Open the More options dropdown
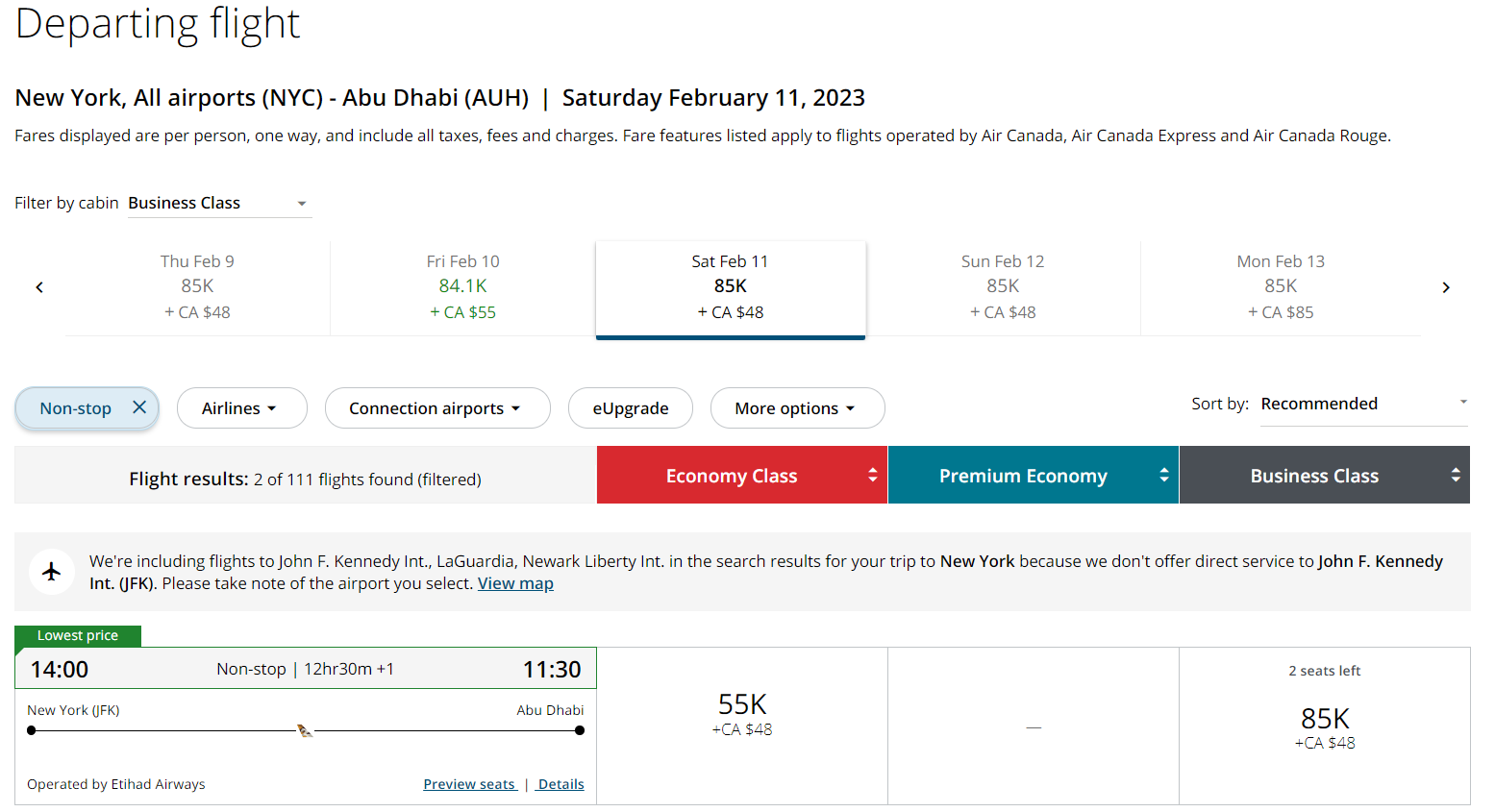Image resolution: width=1495 pixels, height=812 pixels. [x=797, y=407]
